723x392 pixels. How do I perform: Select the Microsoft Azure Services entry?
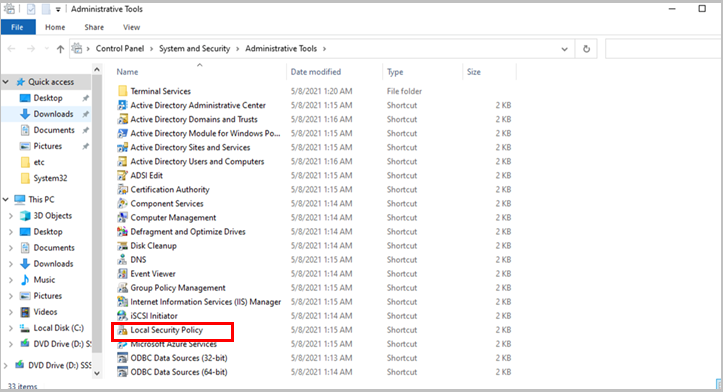click(x=173, y=344)
